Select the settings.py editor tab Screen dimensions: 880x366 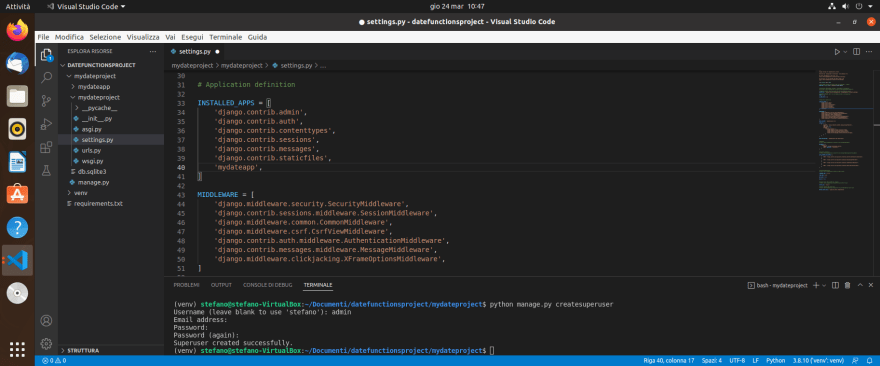pos(195,51)
